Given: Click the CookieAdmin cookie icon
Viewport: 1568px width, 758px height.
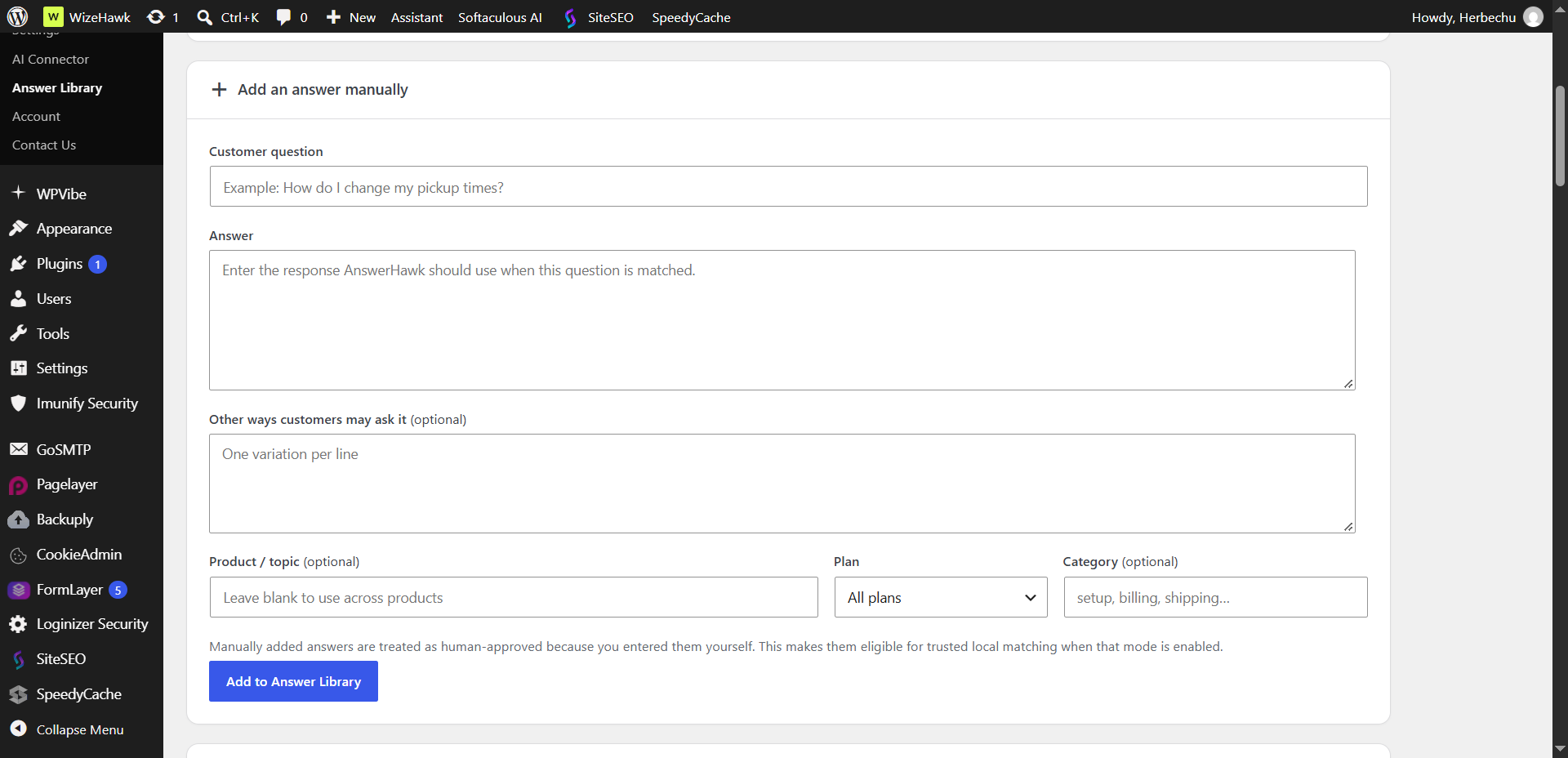Looking at the screenshot, I should pyautogui.click(x=18, y=555).
